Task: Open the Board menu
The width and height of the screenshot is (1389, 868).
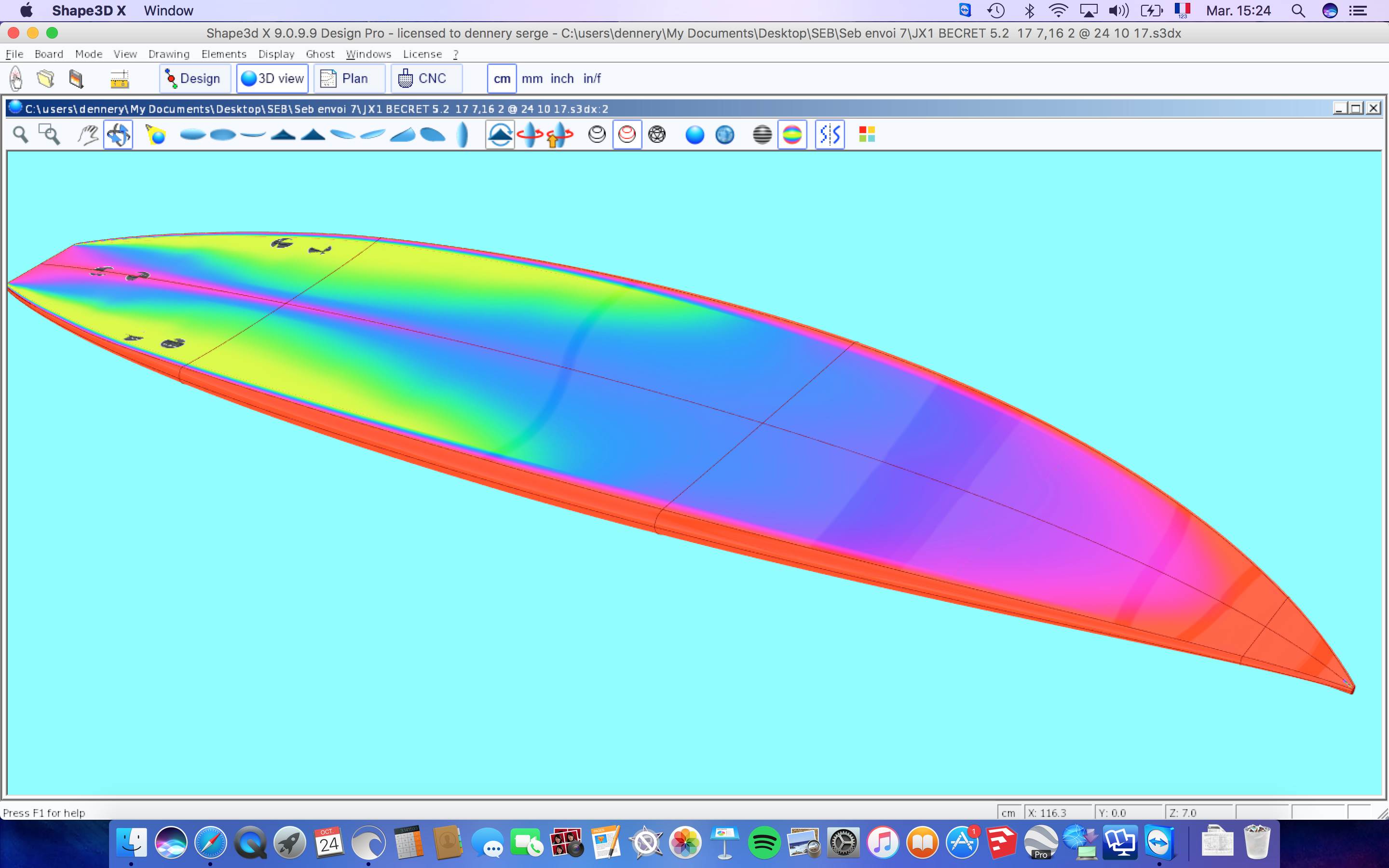Action: click(49, 54)
